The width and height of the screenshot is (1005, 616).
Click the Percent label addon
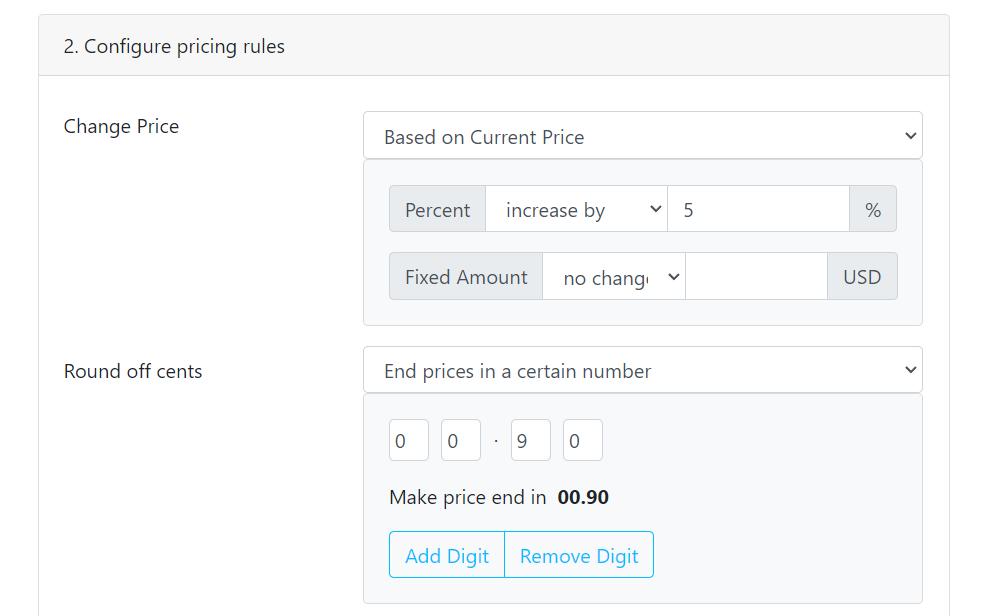coord(437,210)
